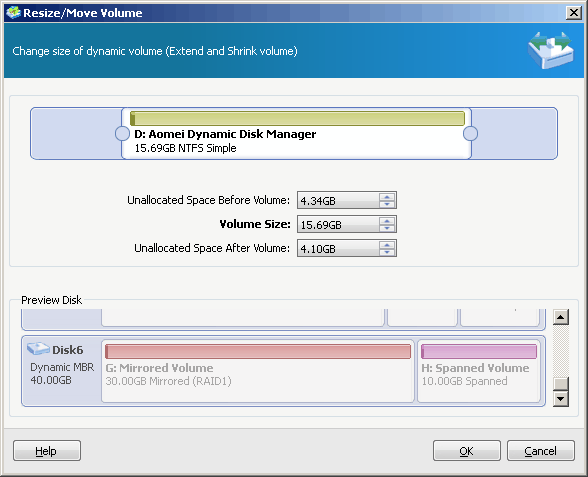The width and height of the screenshot is (588, 477).
Task: Click the Preview Disk scrollbar thumb
Action: 561,384
